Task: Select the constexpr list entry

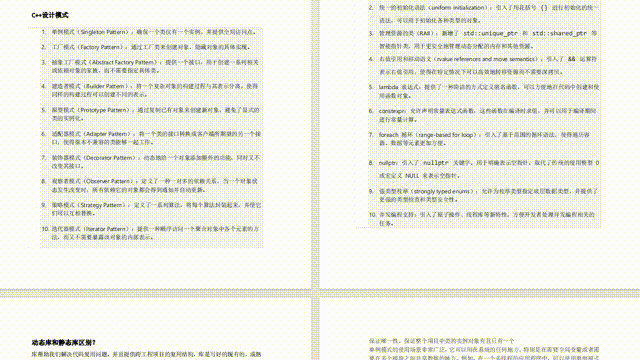Action: click(482, 115)
